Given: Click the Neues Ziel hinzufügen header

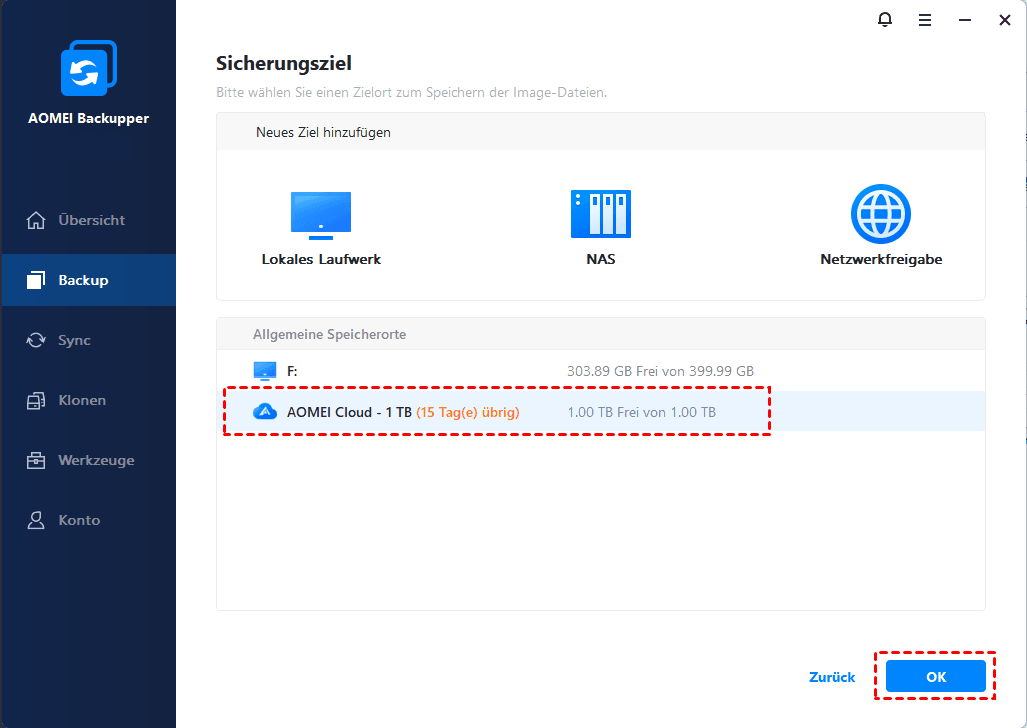Looking at the screenshot, I should 324,132.
